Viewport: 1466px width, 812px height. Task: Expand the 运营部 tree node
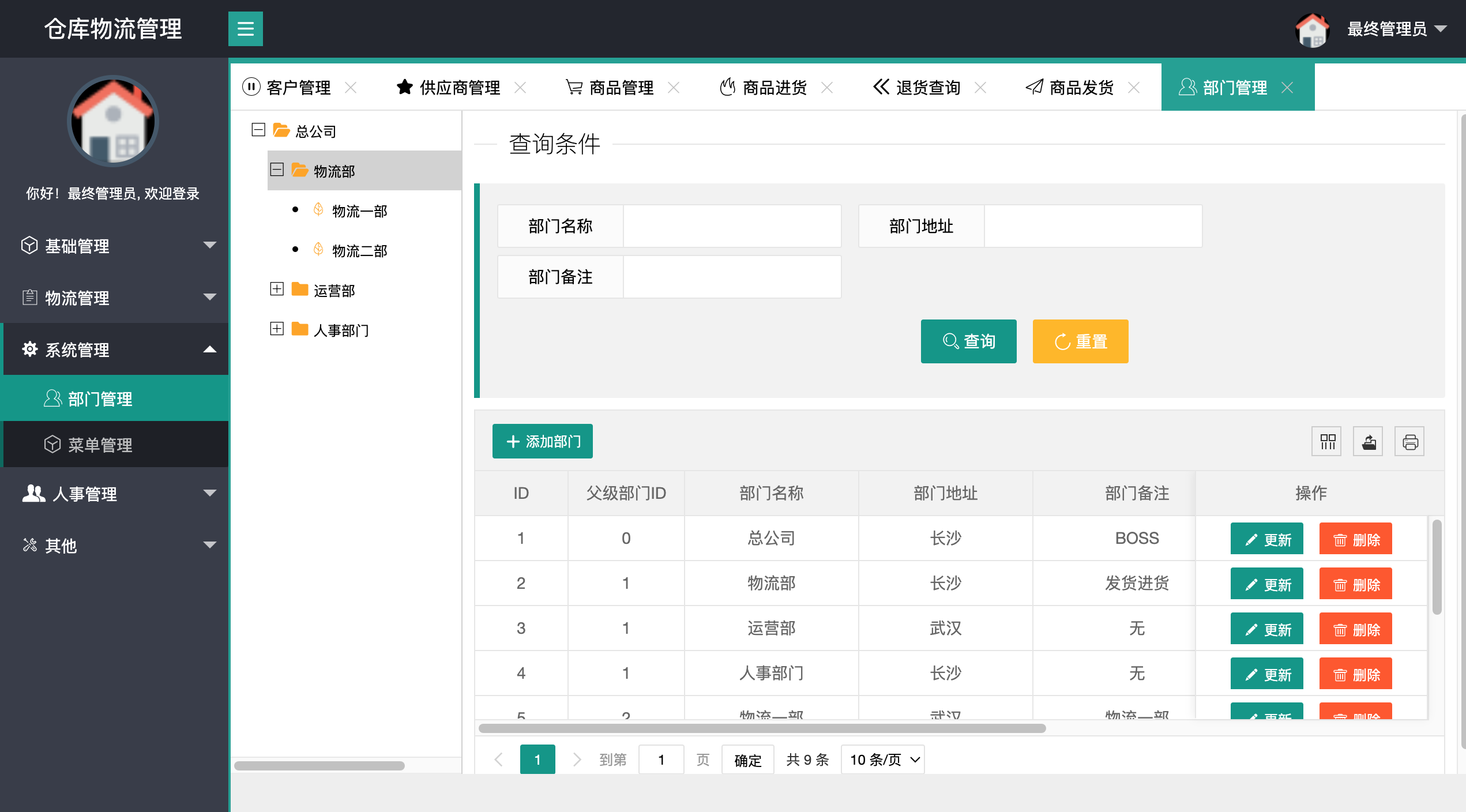pyautogui.click(x=277, y=289)
